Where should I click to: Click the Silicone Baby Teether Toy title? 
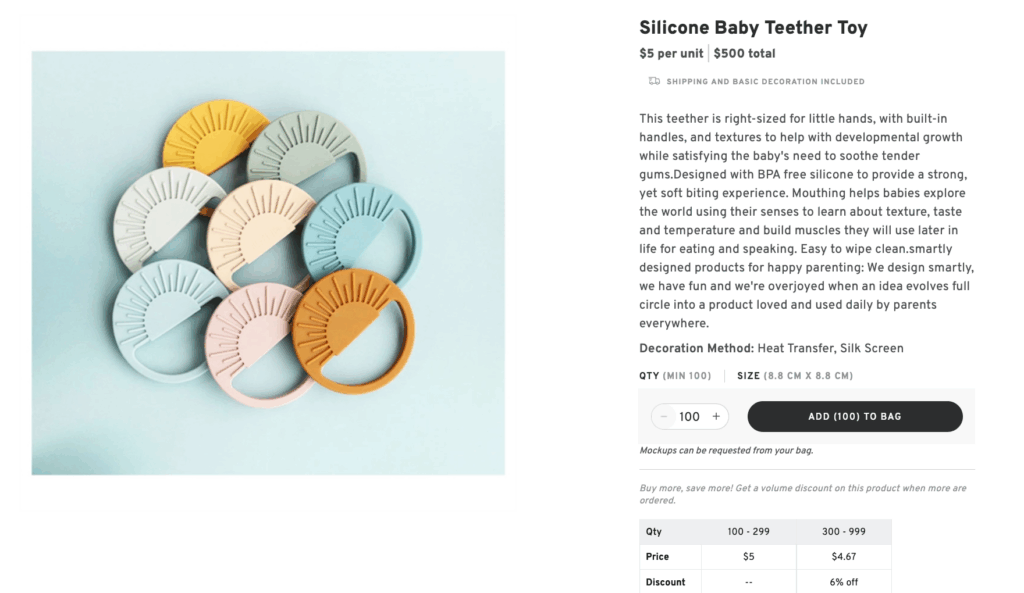click(x=753, y=27)
